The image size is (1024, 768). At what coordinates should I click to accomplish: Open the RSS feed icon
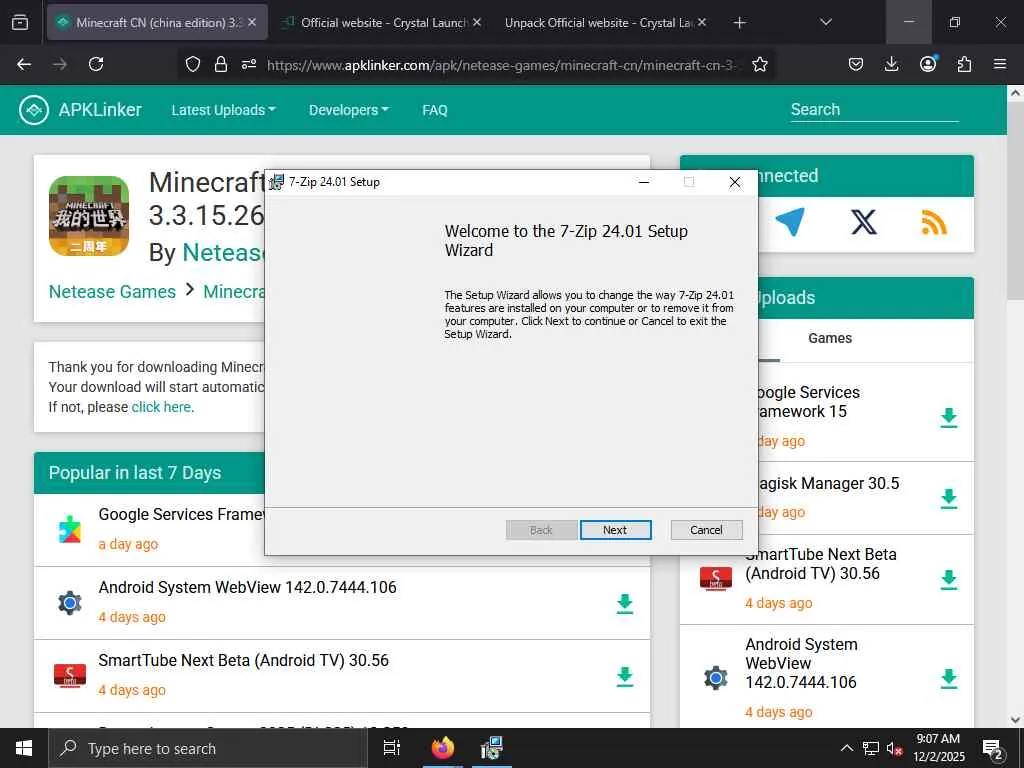[934, 223]
